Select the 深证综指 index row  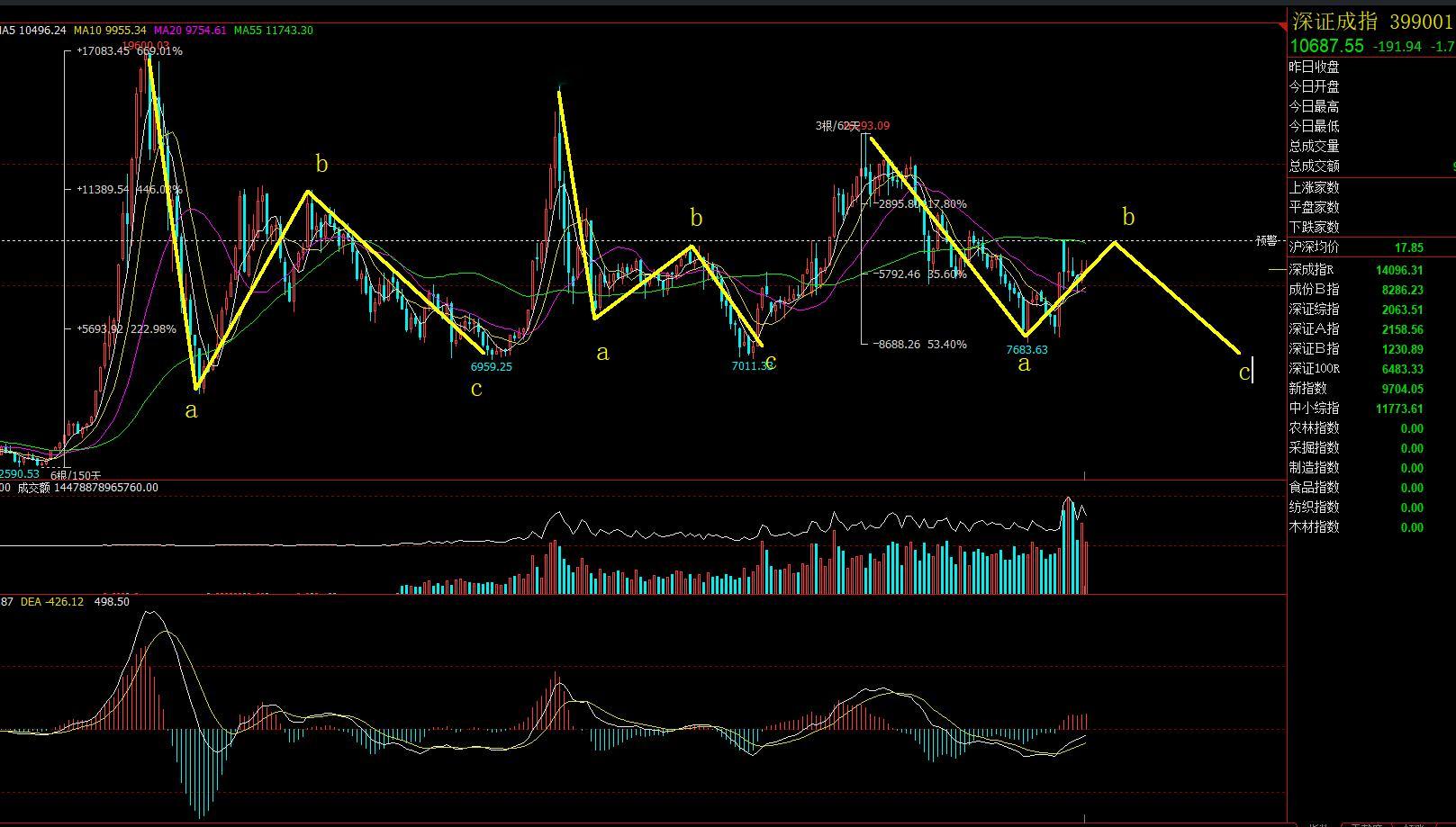pyautogui.click(x=1371, y=310)
